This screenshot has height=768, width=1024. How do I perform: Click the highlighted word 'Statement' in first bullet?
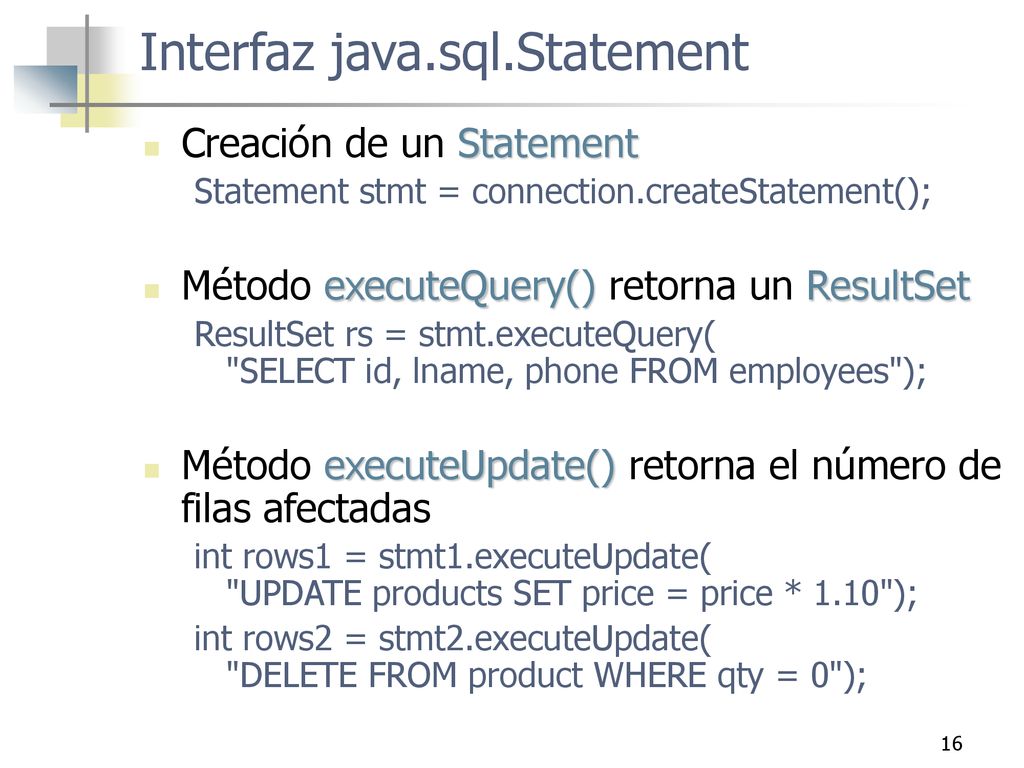[548, 144]
